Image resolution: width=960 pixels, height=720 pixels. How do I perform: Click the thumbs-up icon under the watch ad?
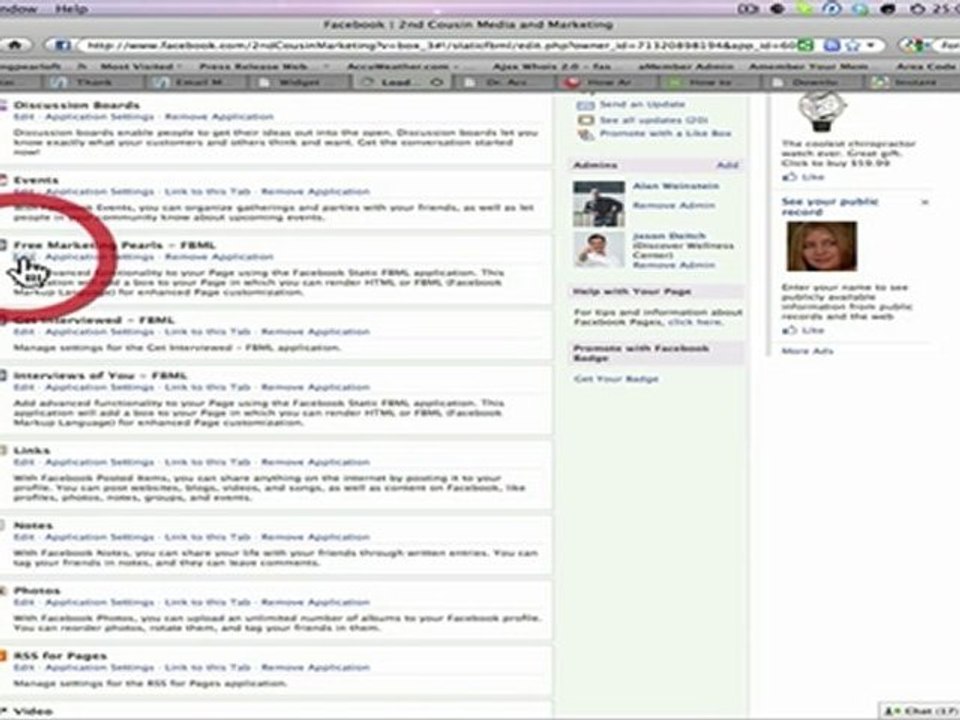pos(789,177)
